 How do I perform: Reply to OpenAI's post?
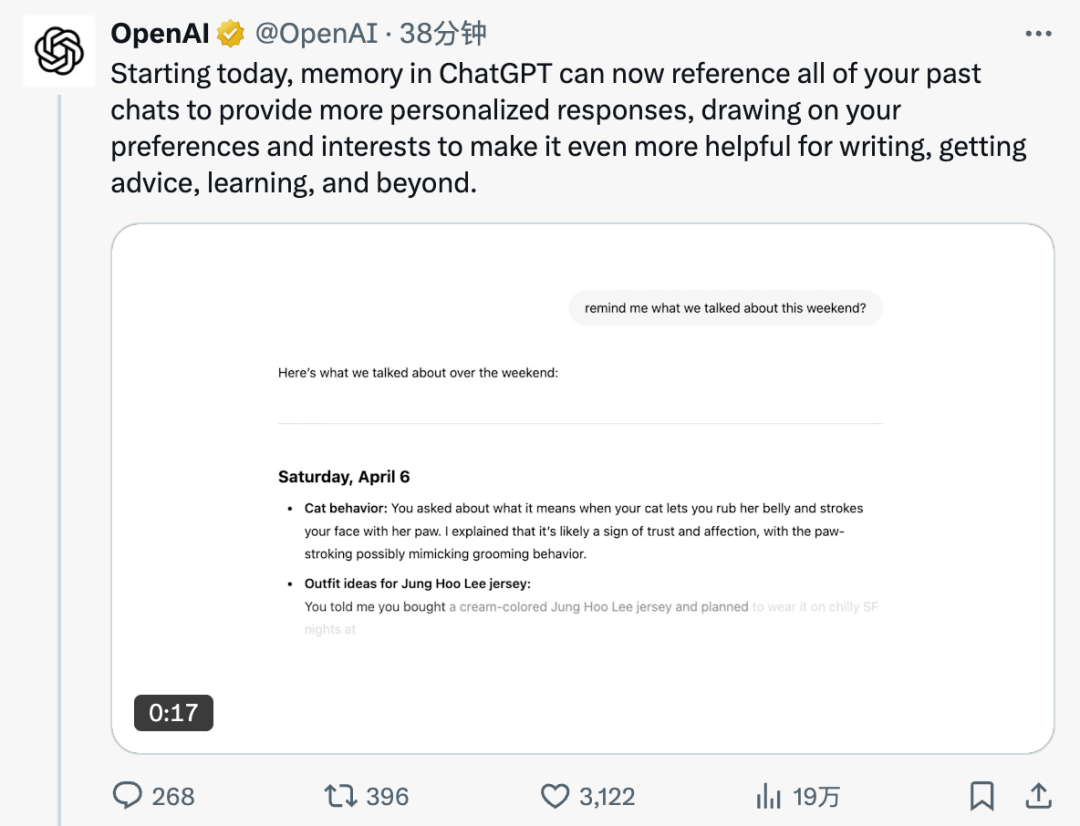(128, 796)
